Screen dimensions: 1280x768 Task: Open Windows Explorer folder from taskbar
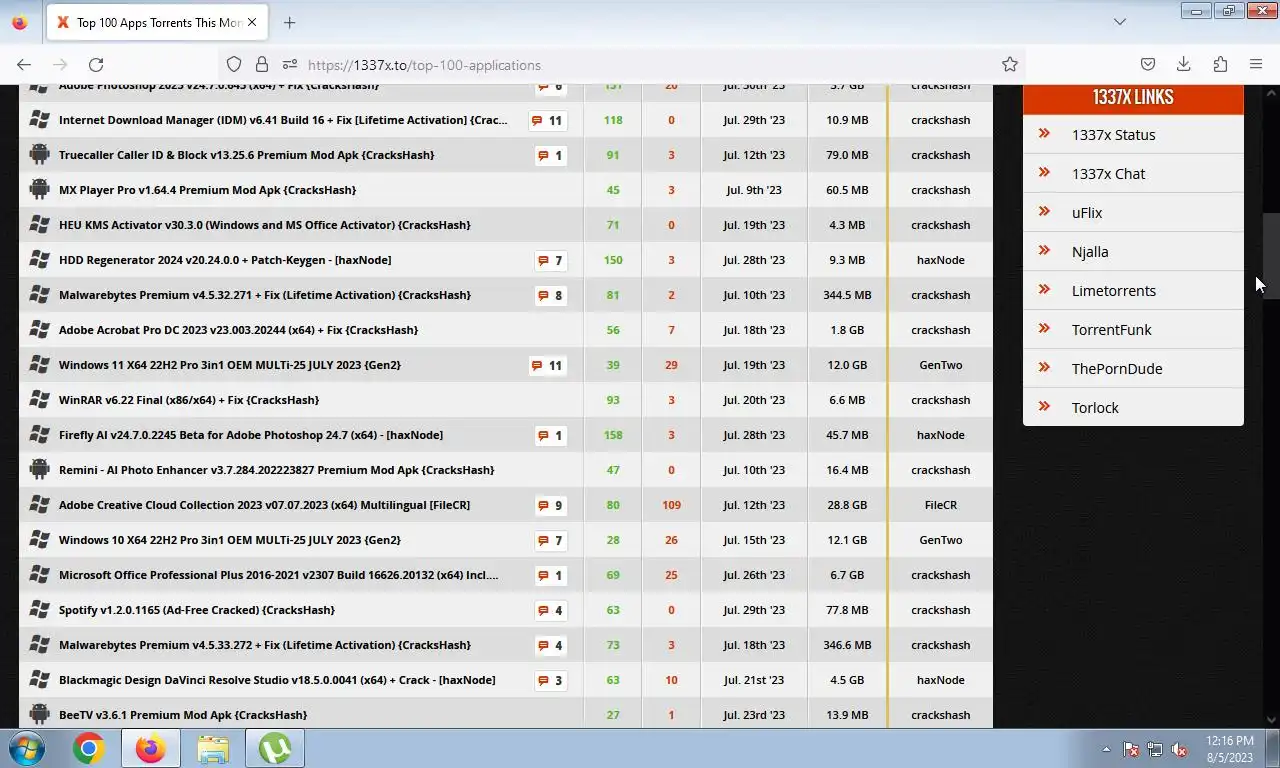(212, 748)
